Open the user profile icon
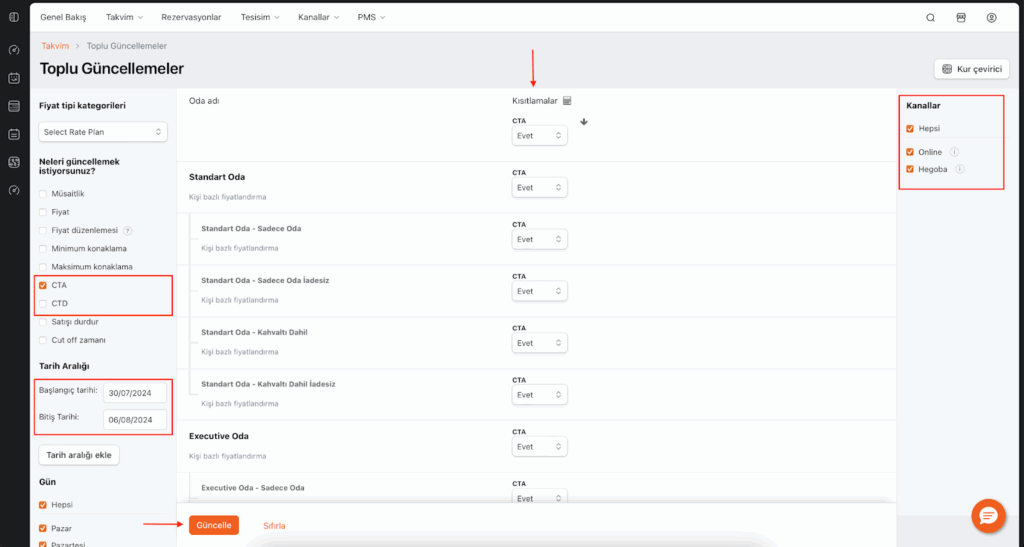This screenshot has height=547, width=1024. pos(991,18)
